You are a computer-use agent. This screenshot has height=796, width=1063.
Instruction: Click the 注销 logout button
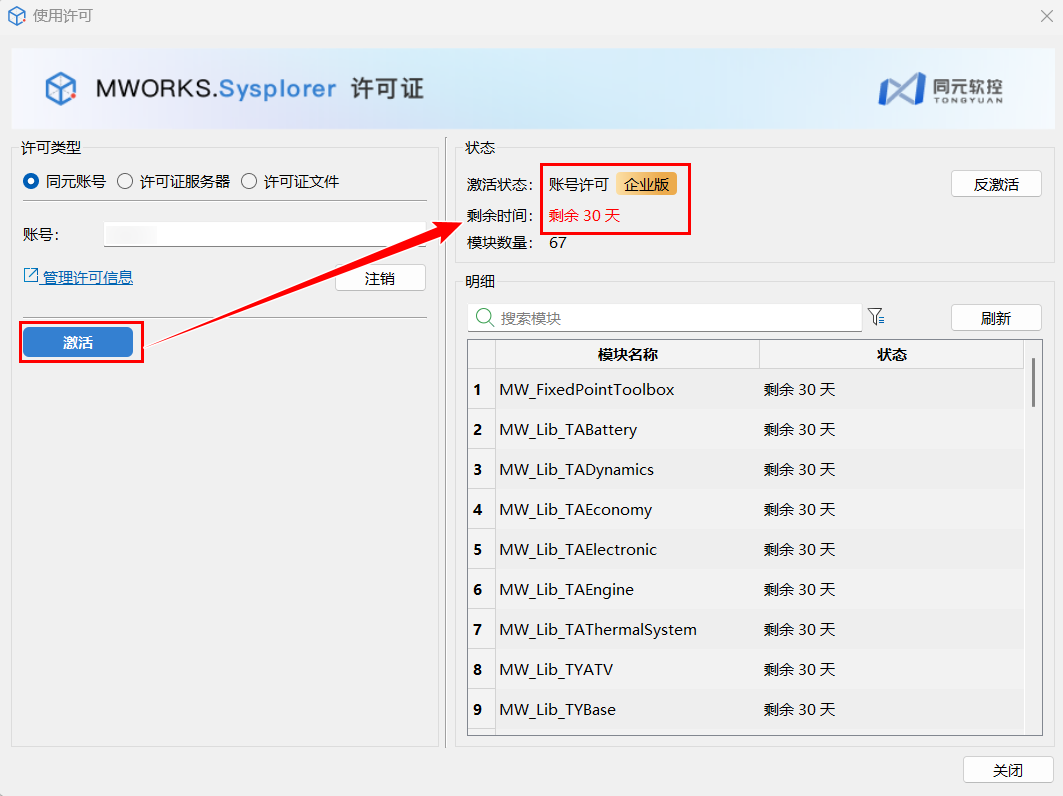coord(380,278)
